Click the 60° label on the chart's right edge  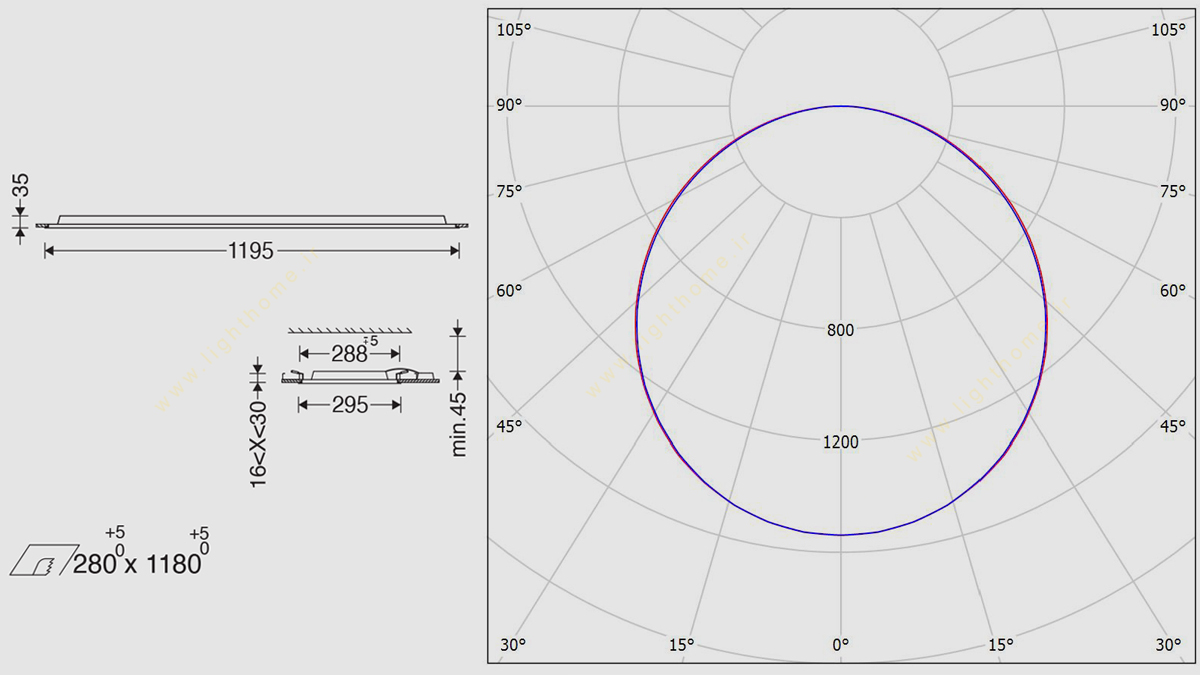[1173, 291]
